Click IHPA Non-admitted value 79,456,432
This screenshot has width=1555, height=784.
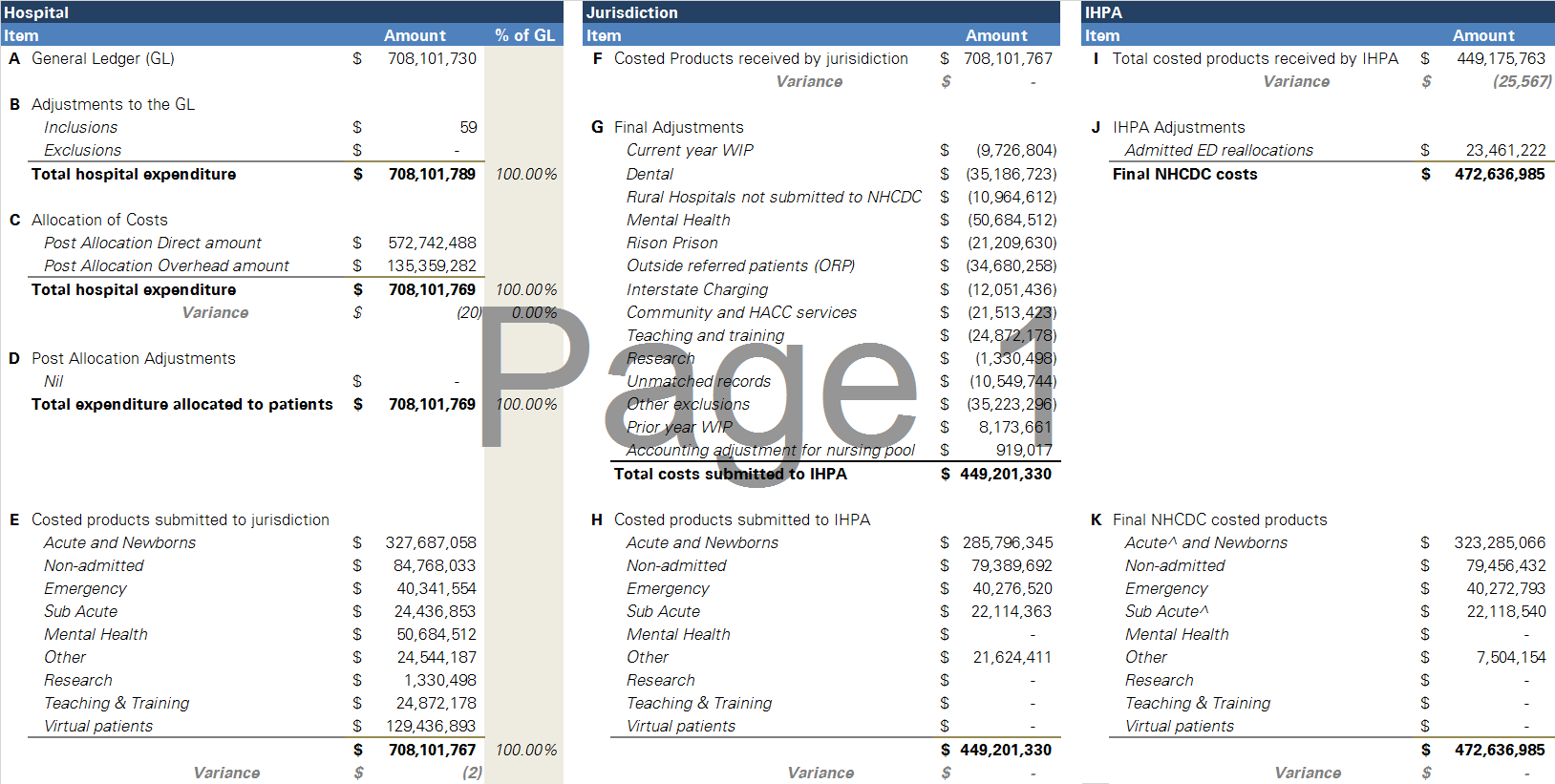pos(1505,565)
